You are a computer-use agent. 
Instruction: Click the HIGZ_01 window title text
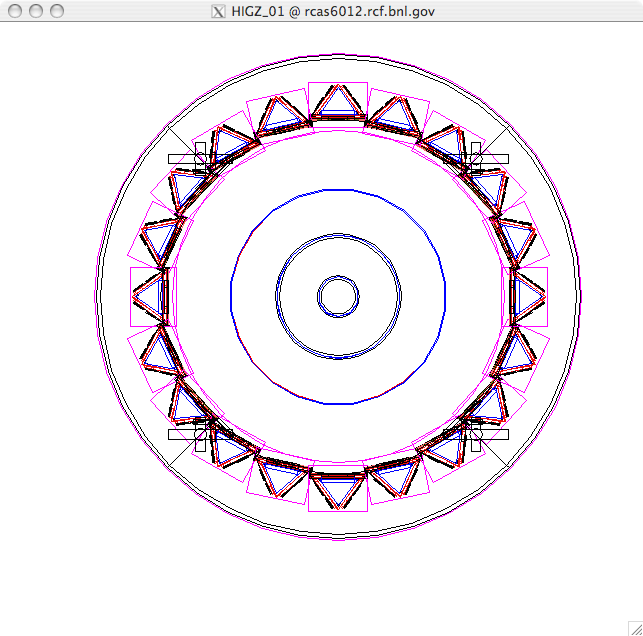(x=333, y=11)
